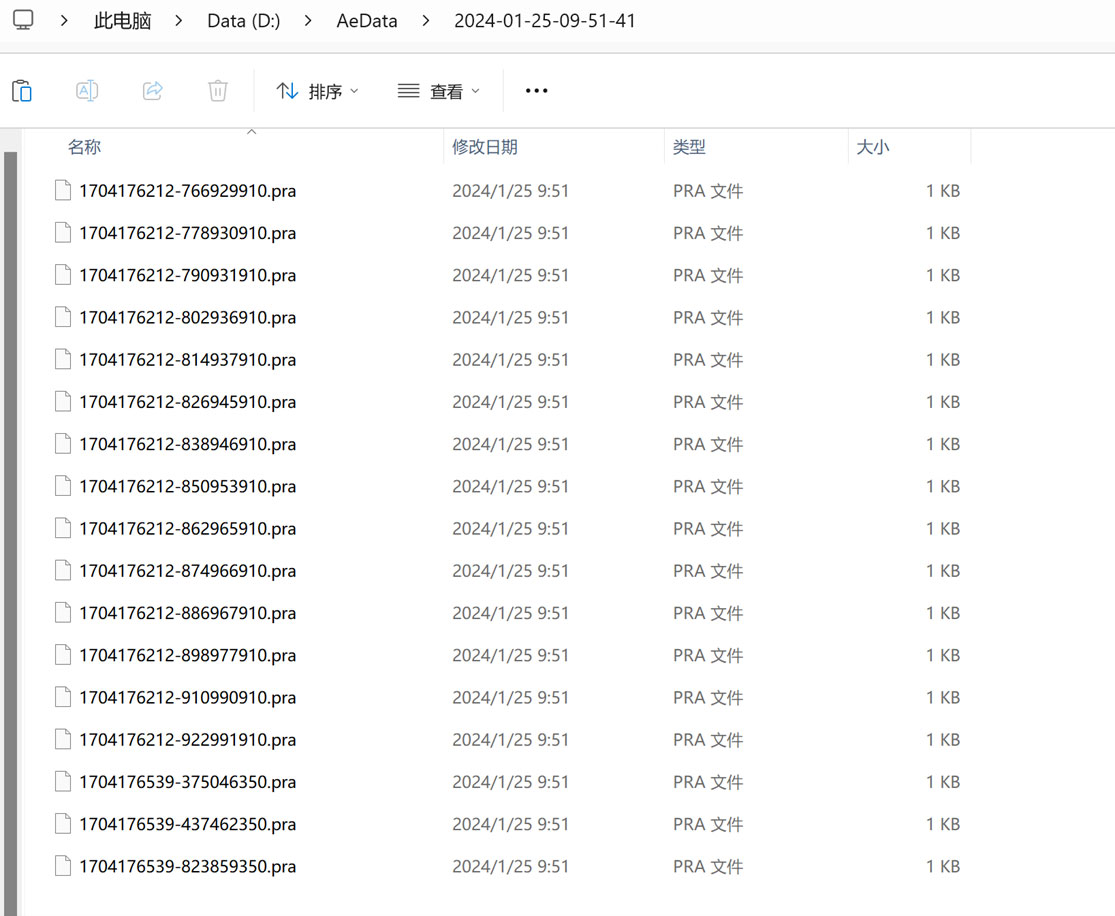Click the Rename icon in toolbar

(x=87, y=91)
